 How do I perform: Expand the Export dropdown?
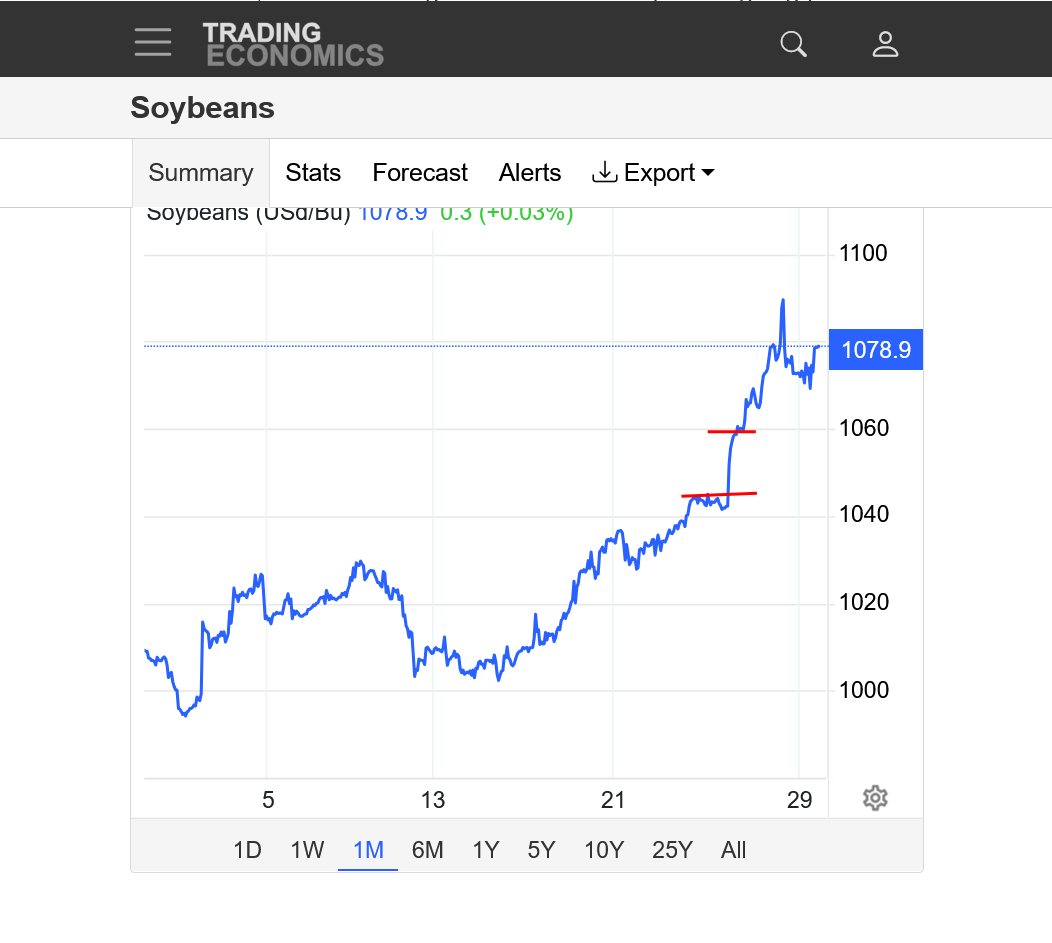tap(654, 173)
